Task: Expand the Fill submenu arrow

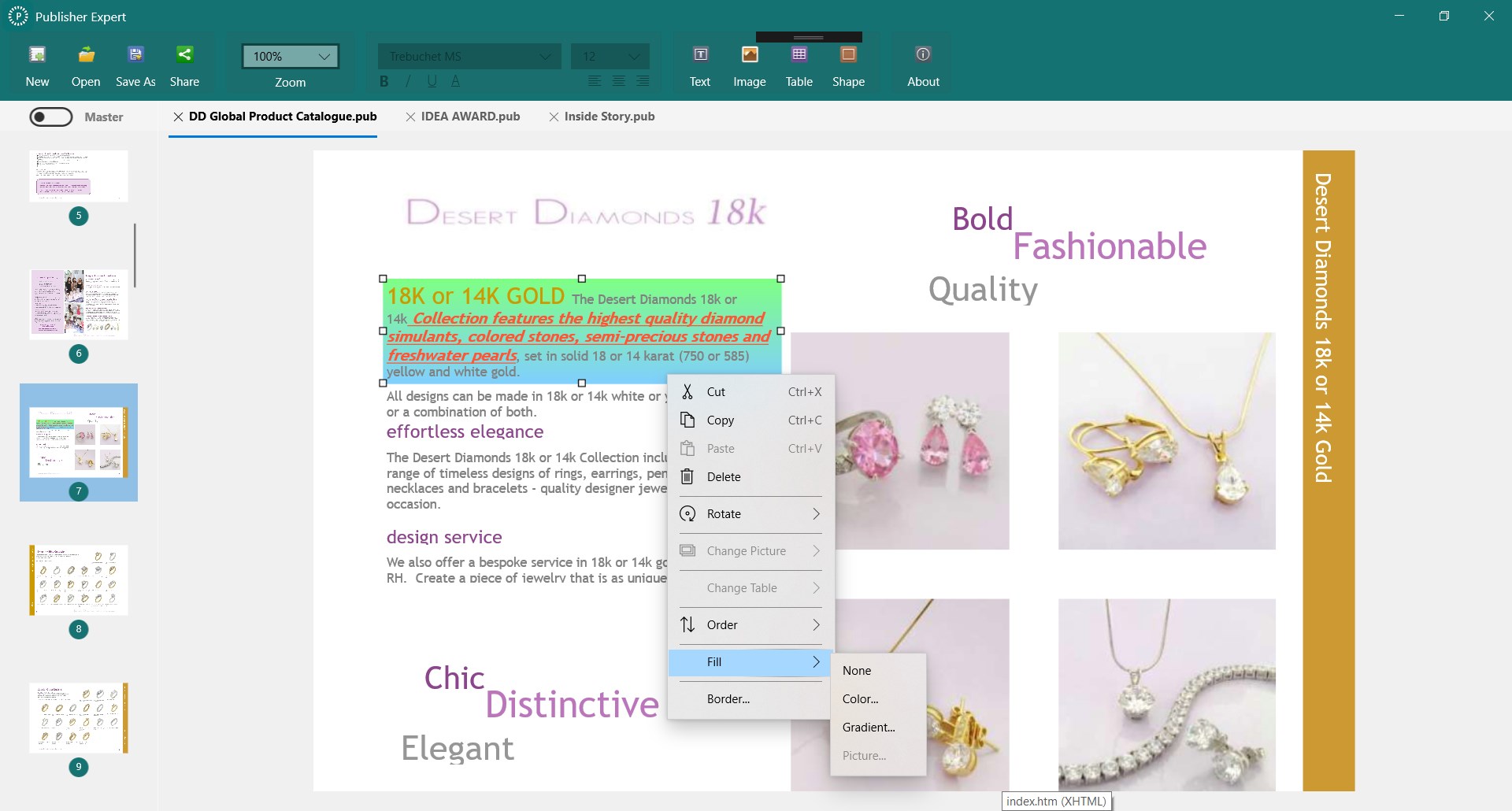Action: click(x=816, y=662)
